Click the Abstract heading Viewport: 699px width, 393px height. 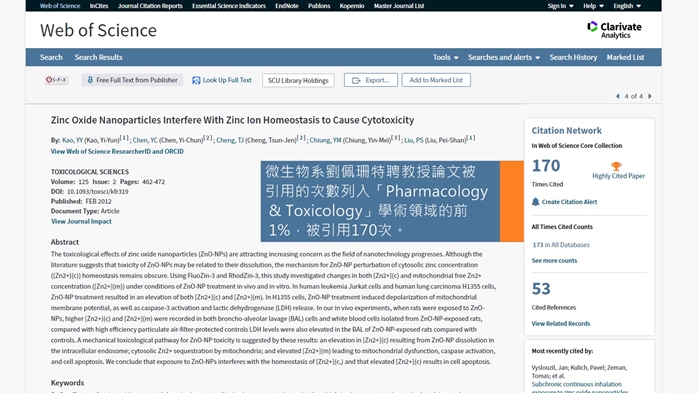pos(65,242)
